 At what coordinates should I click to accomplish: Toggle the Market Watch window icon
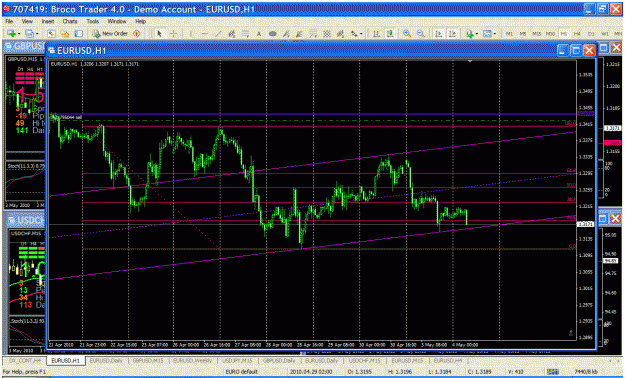51,34
